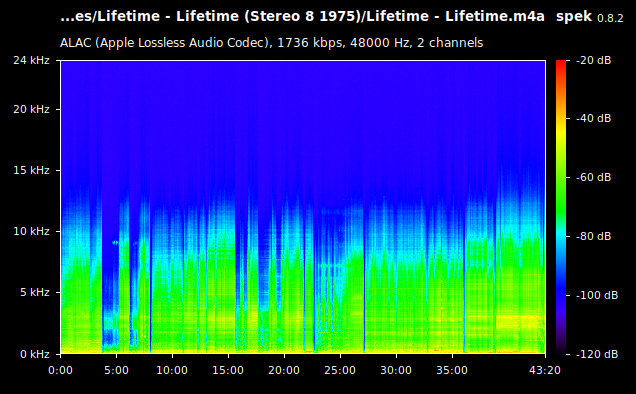Click the -120 dB scale label
The width and height of the screenshot is (636, 394).
[597, 354]
